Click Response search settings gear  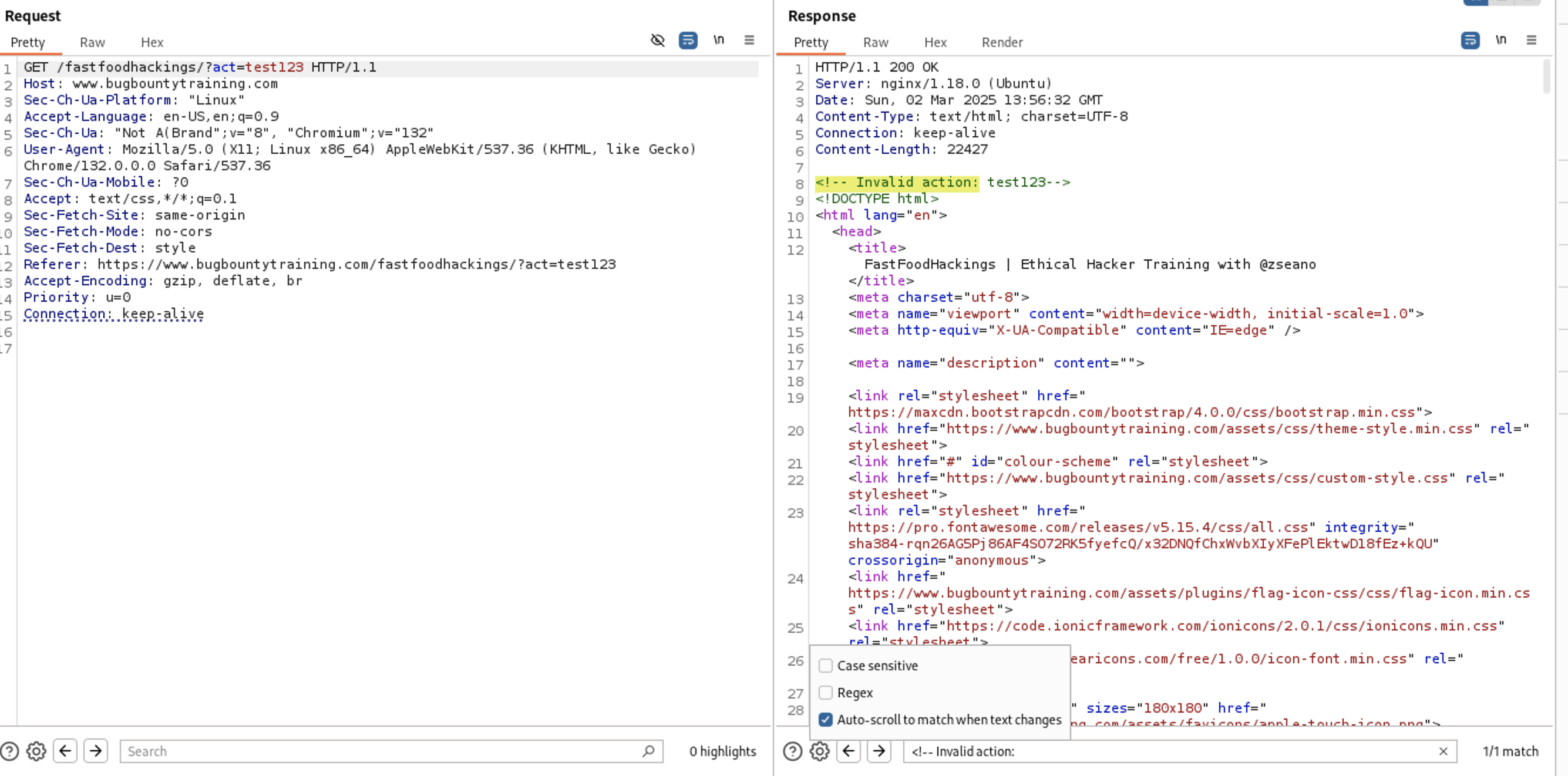click(x=819, y=751)
